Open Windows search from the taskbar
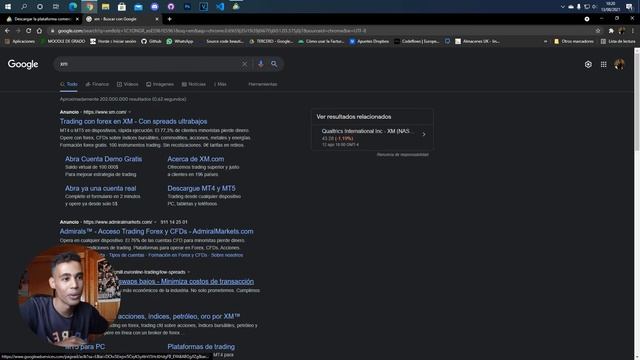The image size is (640, 360). coord(24,7)
